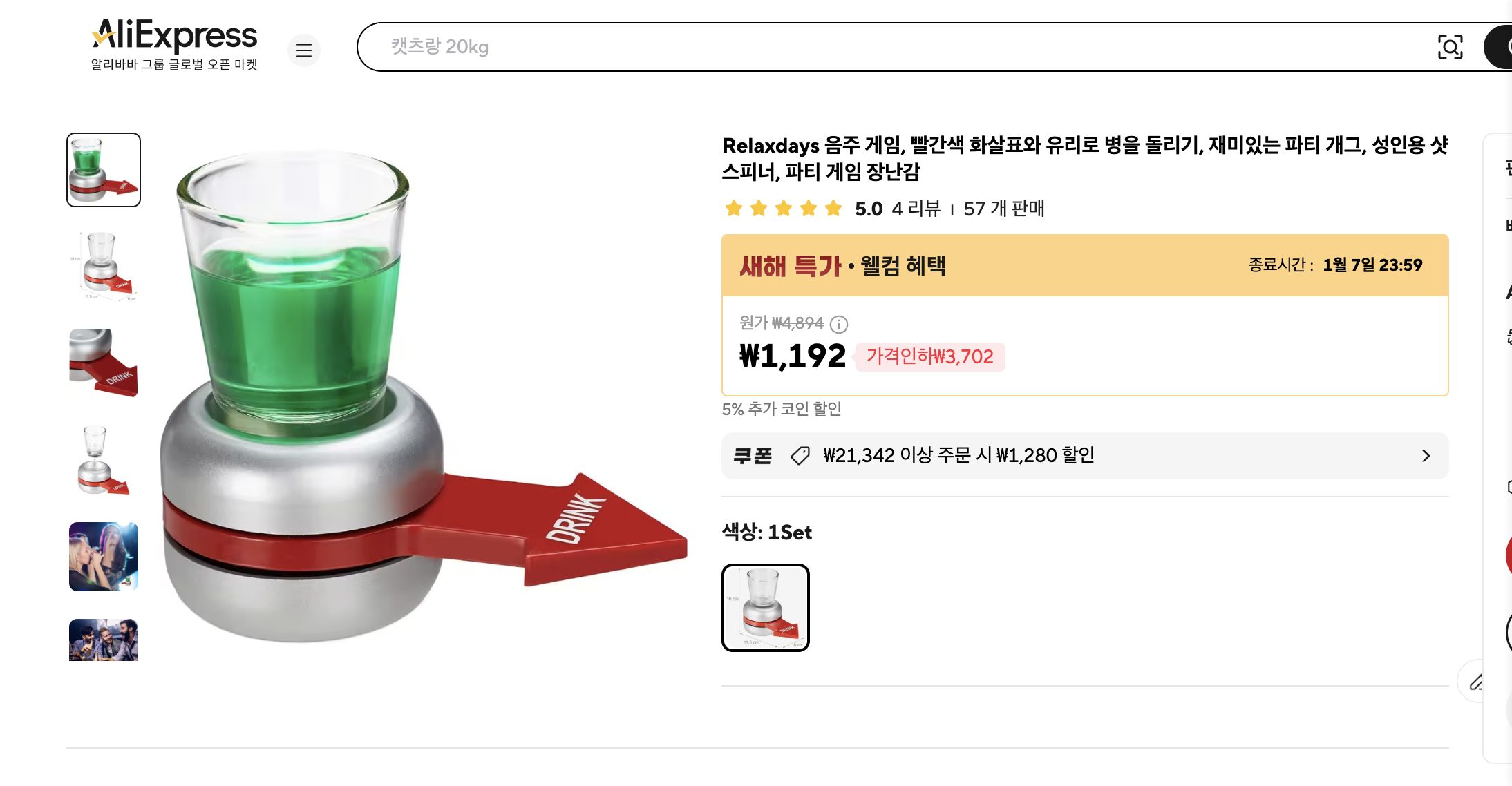Click the info icon next to original price
This screenshot has height=786, width=1512.
840,325
